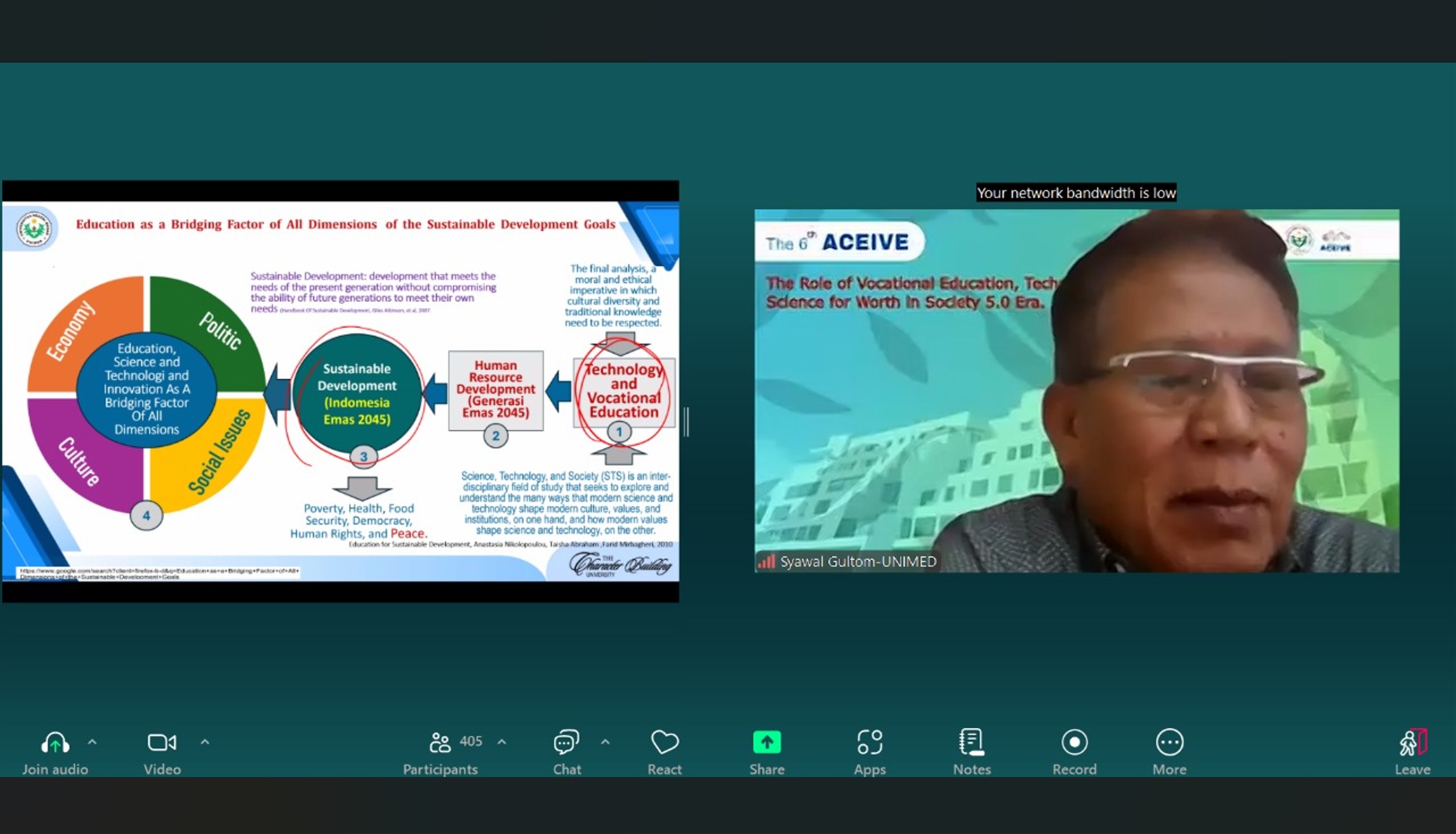Click the speaker name label Syawal Gultom-UNIMED
This screenshot has height=834, width=1456.
[858, 561]
